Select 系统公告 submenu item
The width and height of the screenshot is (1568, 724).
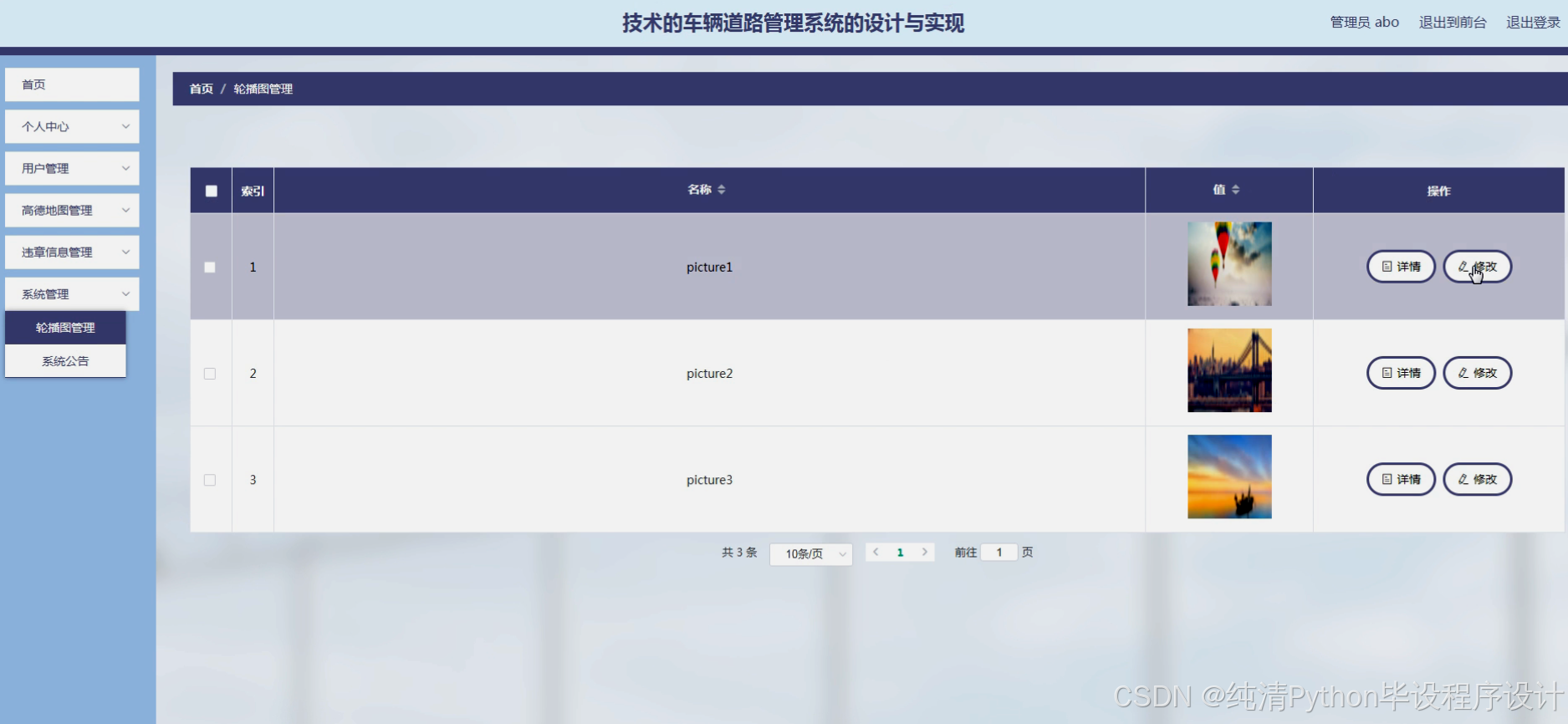[x=65, y=361]
